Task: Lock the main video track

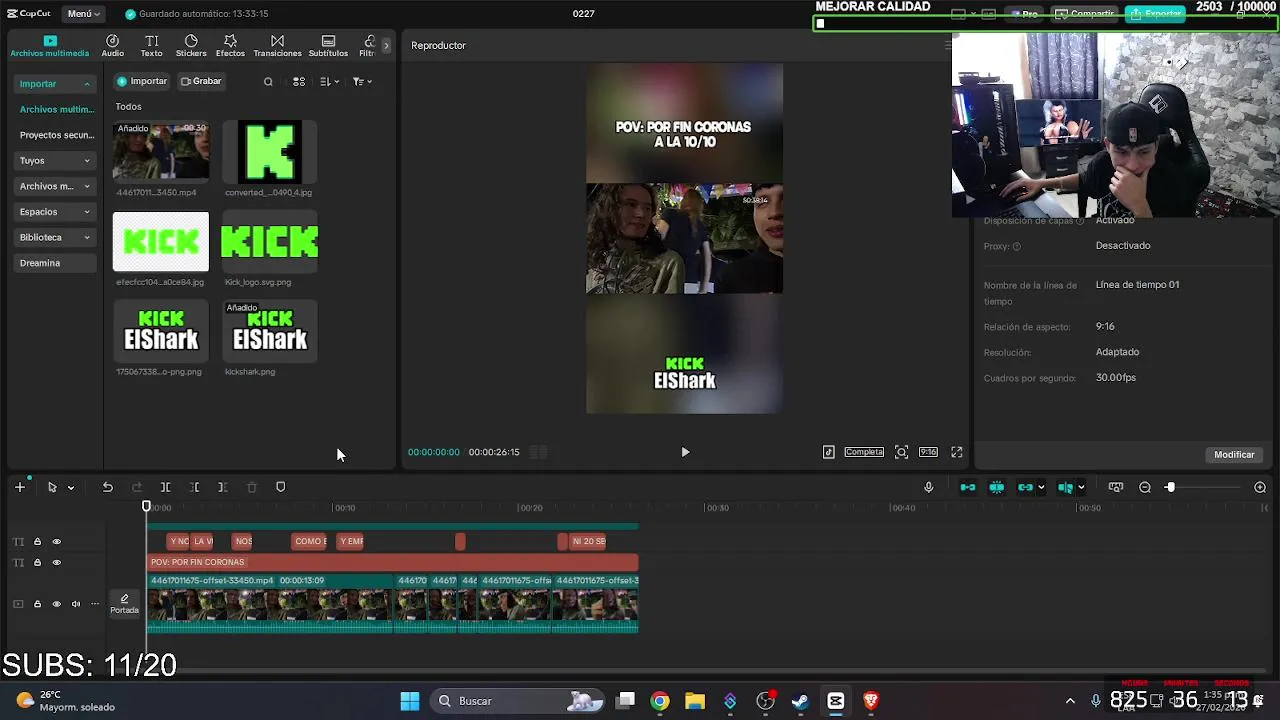Action: click(37, 604)
